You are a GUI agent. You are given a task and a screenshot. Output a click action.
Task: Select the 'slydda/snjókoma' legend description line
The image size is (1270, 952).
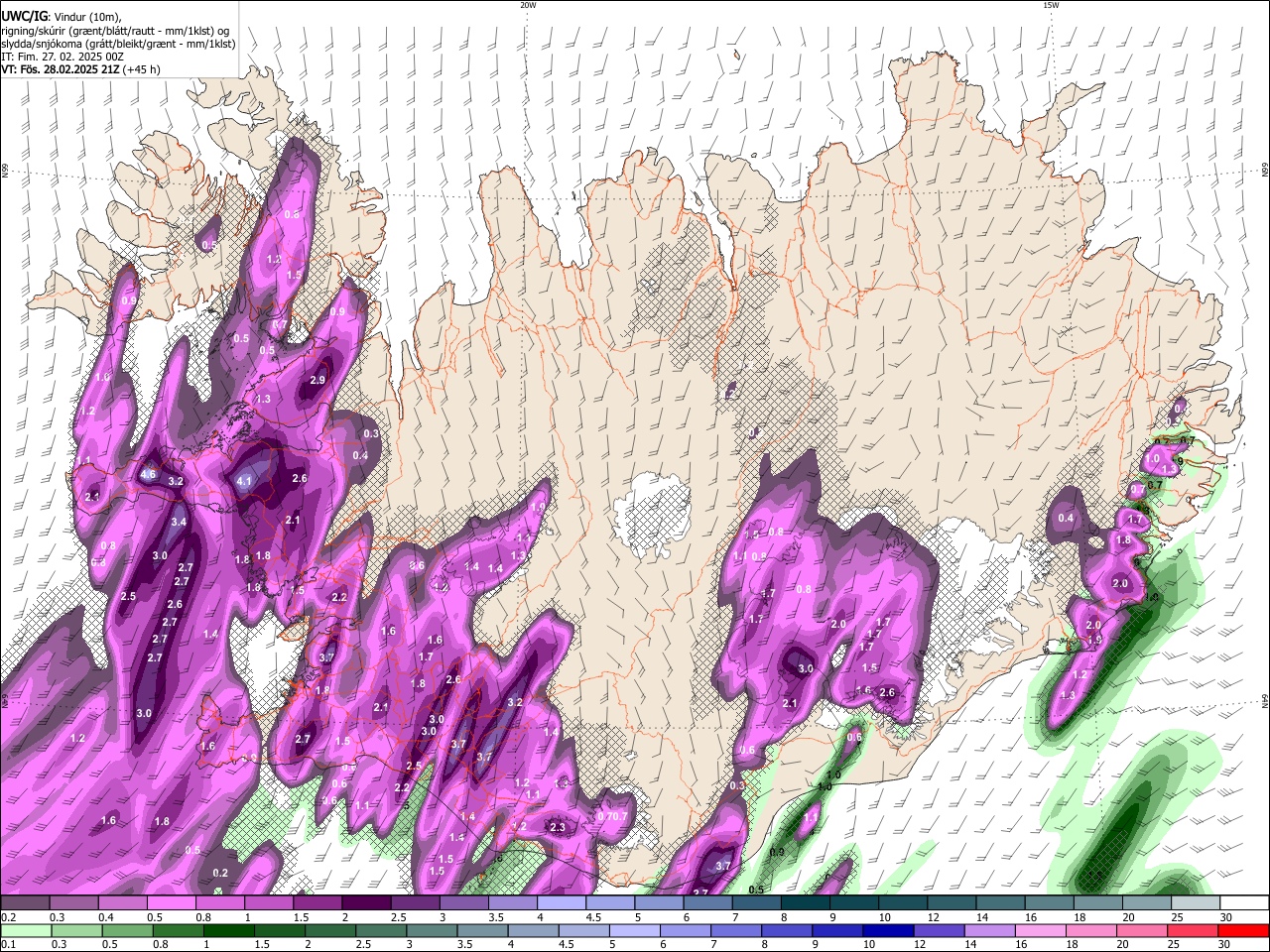[x=118, y=44]
